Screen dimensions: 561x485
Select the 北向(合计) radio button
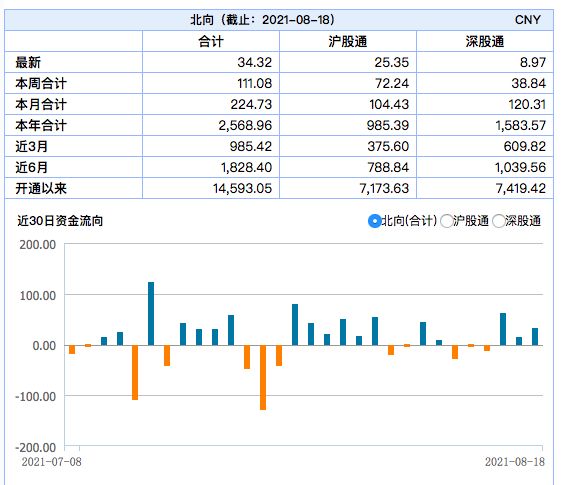[375, 221]
